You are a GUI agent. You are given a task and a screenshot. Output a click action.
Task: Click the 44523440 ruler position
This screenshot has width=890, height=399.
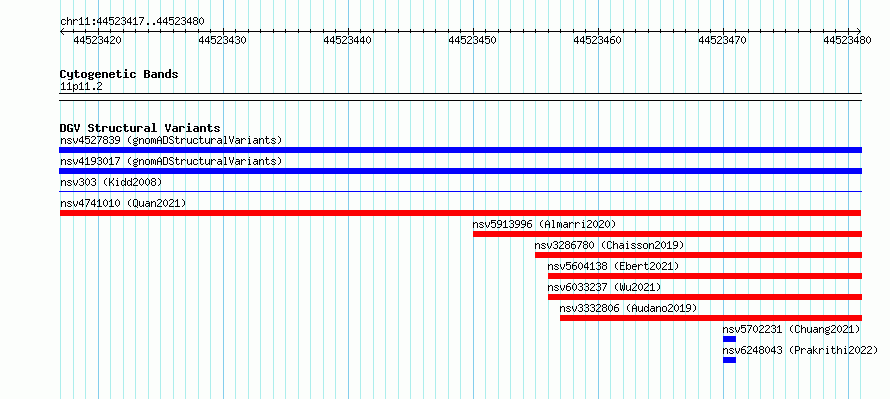click(x=347, y=40)
